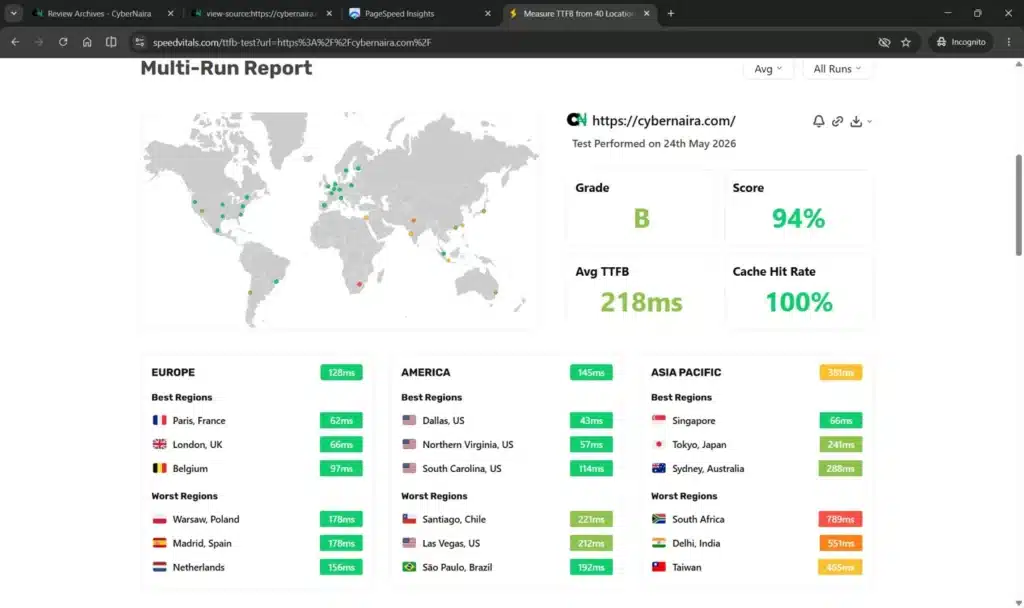Click the forward navigation arrow
The width and height of the screenshot is (1024, 608).
point(39,42)
